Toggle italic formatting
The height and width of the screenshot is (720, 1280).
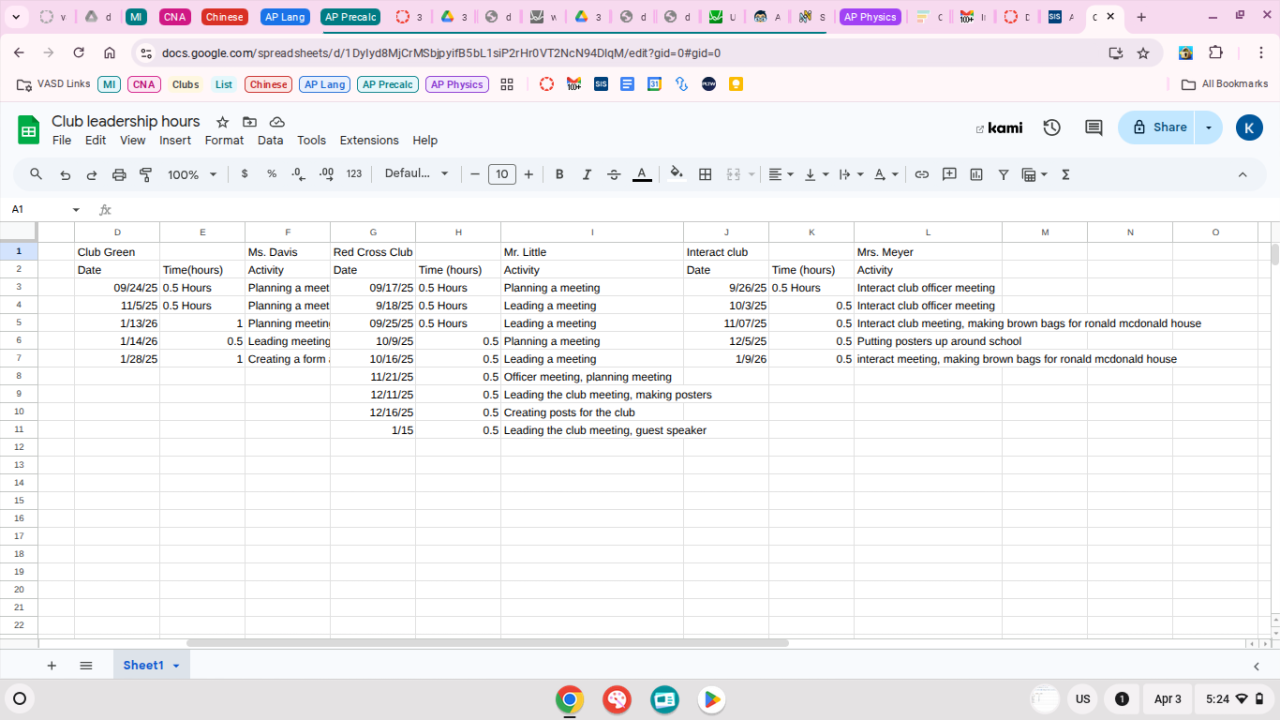[x=587, y=174]
